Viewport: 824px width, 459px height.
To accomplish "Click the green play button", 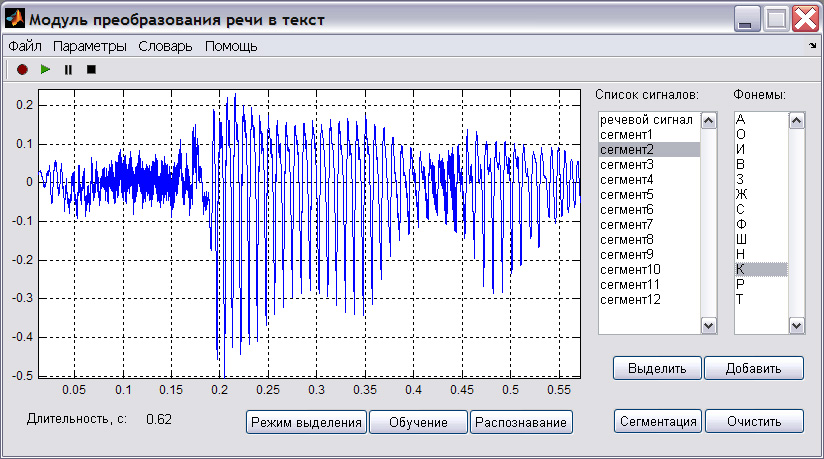I will (45, 69).
